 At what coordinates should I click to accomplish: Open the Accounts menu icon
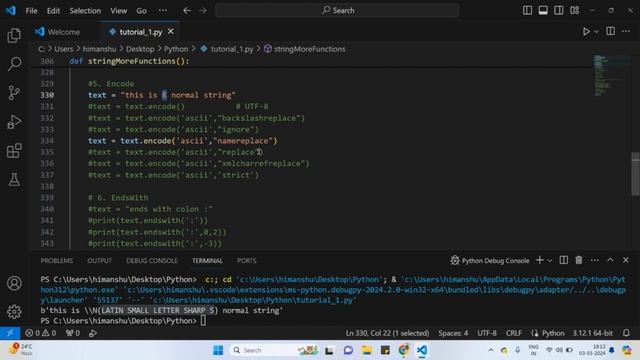(x=14, y=283)
